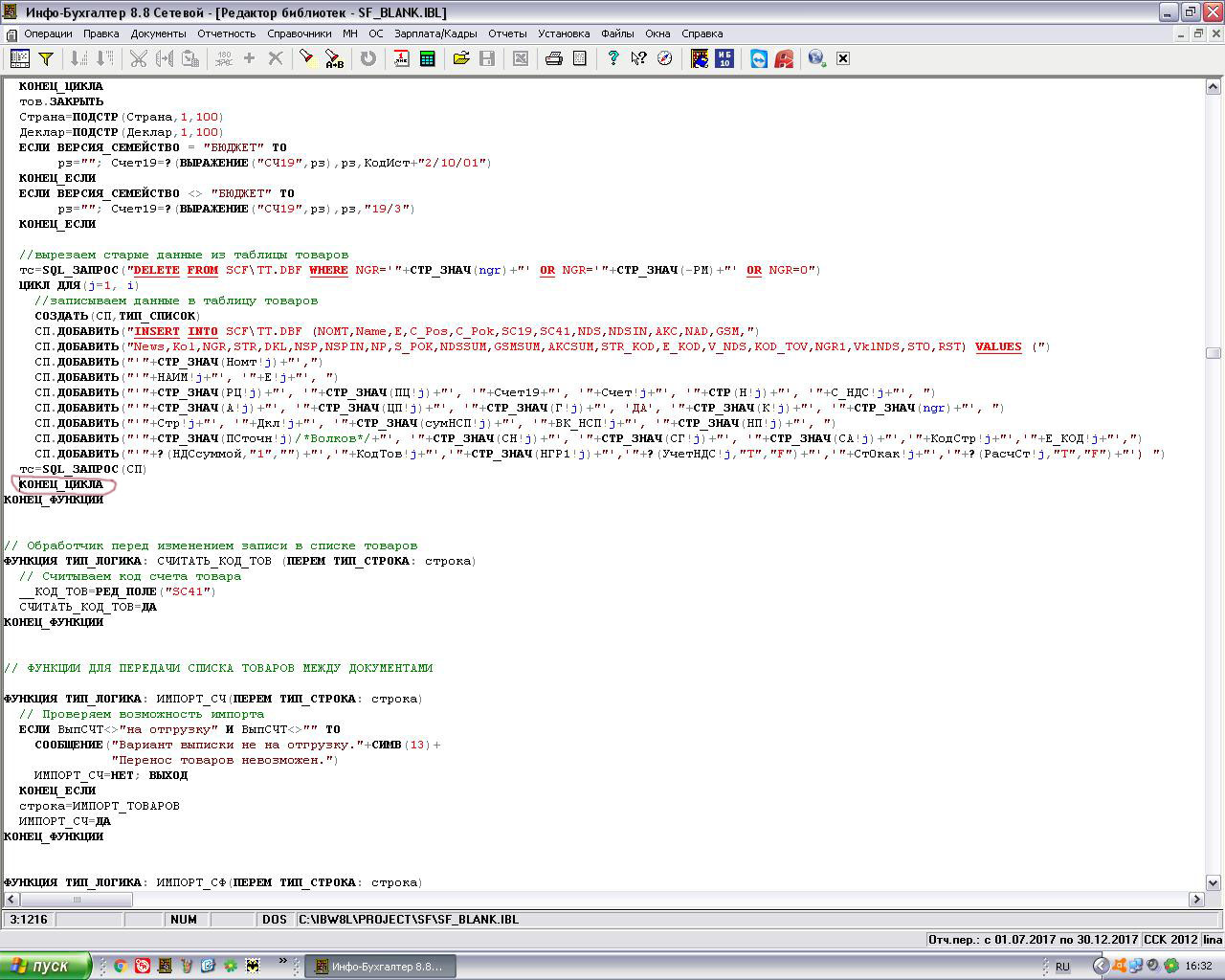Click the plus add icon in toolbar
1225x980 pixels.
coord(249,58)
